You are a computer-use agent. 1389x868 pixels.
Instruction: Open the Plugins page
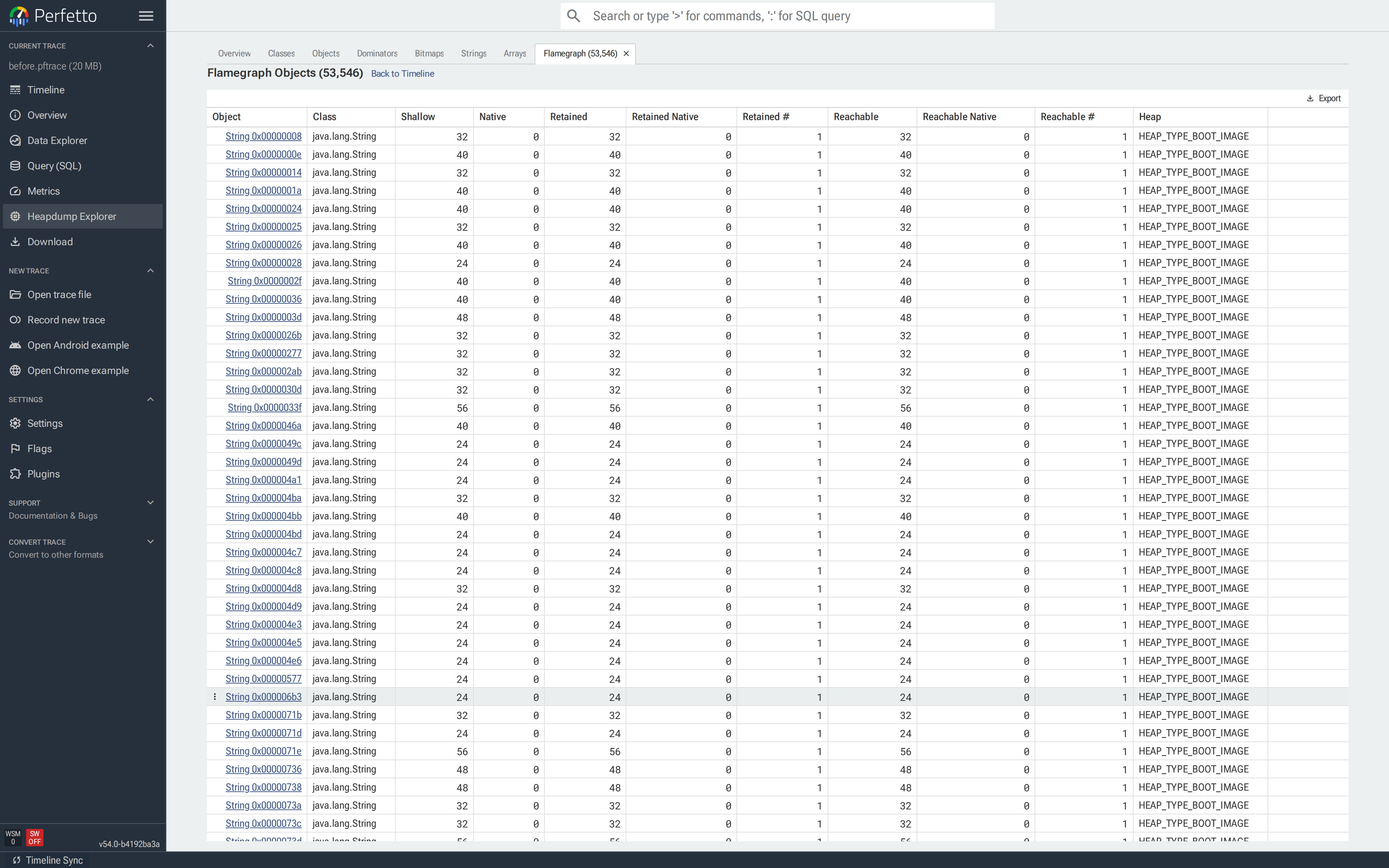click(43, 474)
